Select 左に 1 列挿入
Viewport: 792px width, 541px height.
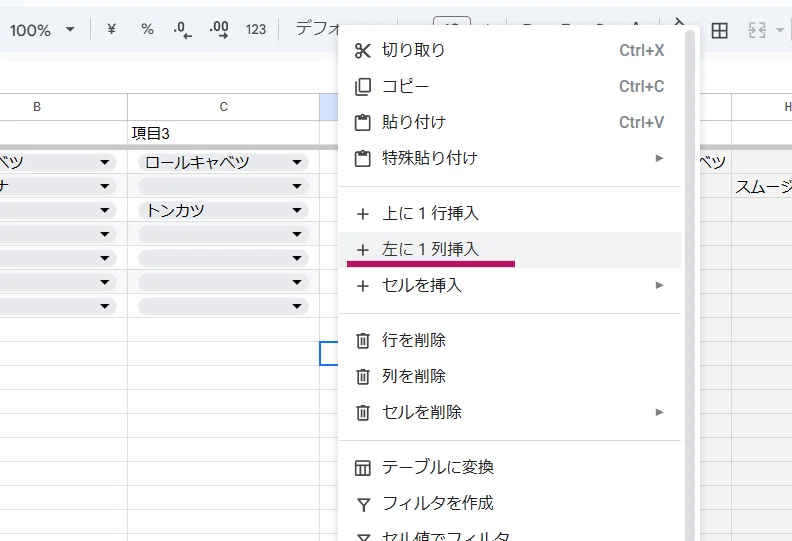click(x=510, y=250)
